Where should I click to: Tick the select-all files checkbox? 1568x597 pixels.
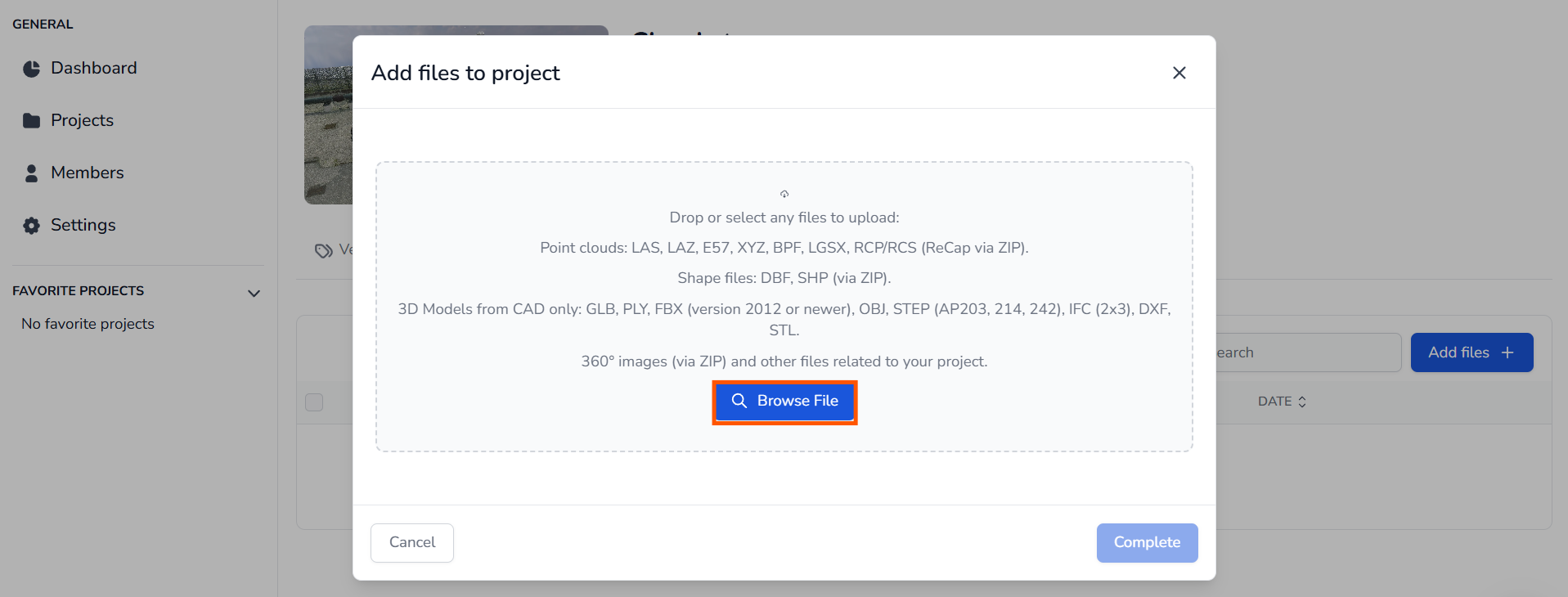pyautogui.click(x=314, y=402)
